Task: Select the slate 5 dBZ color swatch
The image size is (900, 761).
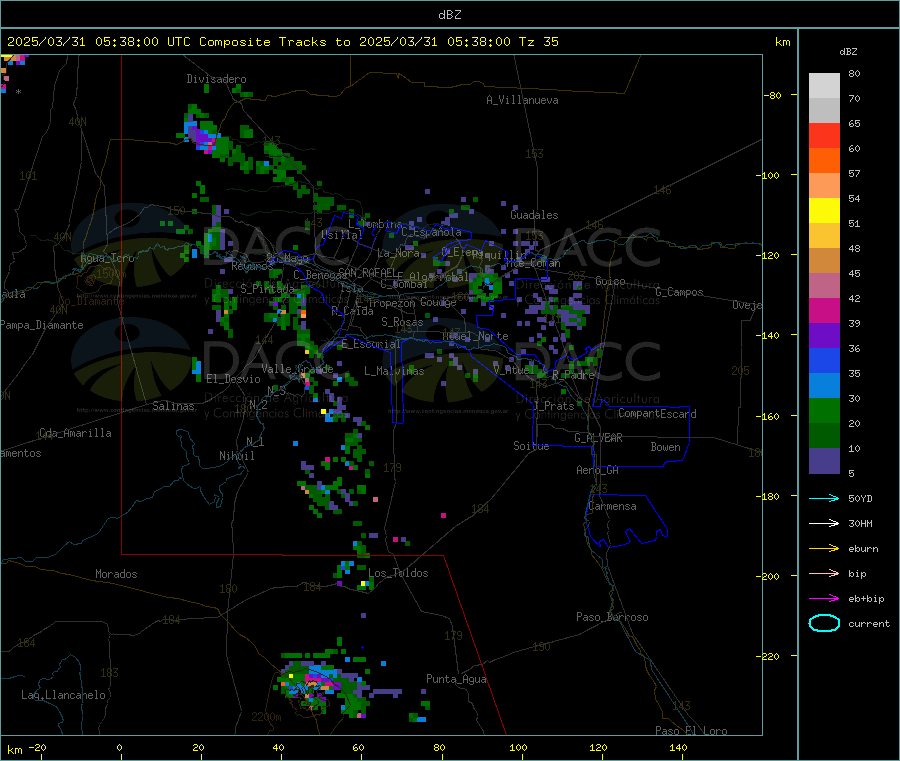Action: 824,461
